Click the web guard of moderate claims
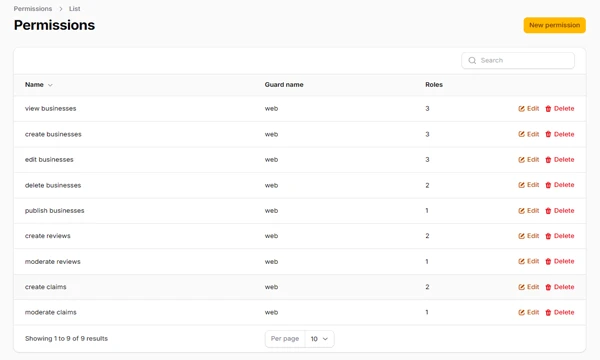This screenshot has width=600, height=360. [x=271, y=313]
